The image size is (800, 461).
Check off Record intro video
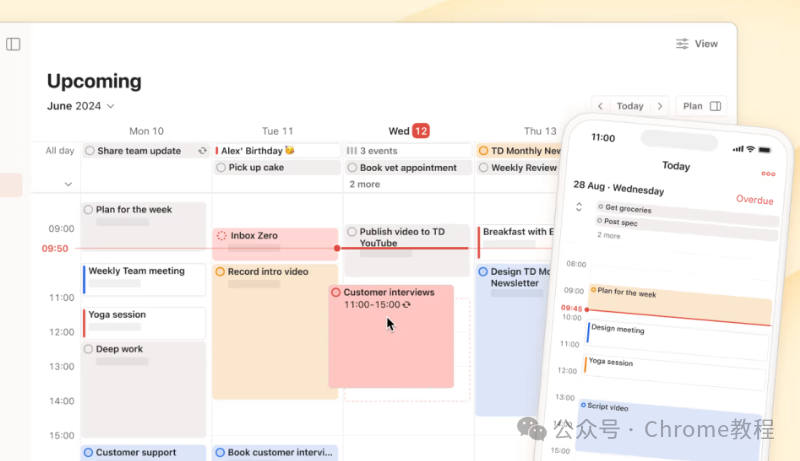click(220, 272)
